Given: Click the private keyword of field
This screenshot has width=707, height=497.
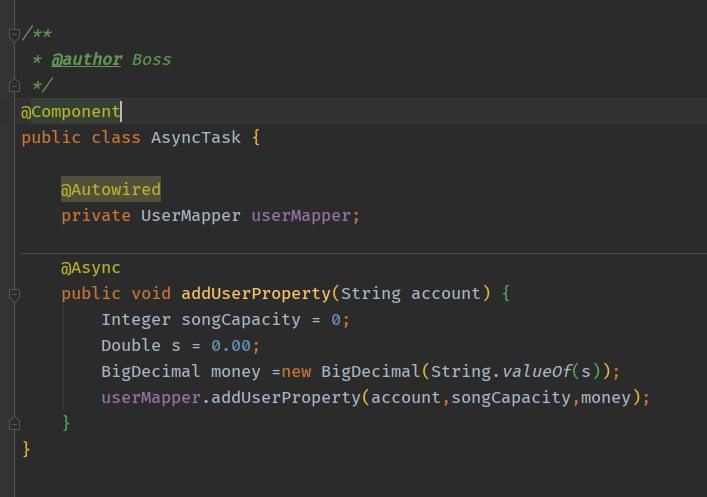Looking at the screenshot, I should pos(96,216).
